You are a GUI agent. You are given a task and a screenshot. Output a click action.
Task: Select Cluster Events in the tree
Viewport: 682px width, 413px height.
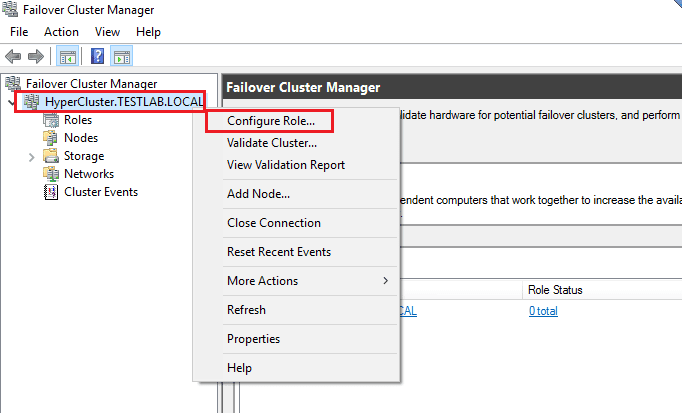pyautogui.click(x=101, y=192)
